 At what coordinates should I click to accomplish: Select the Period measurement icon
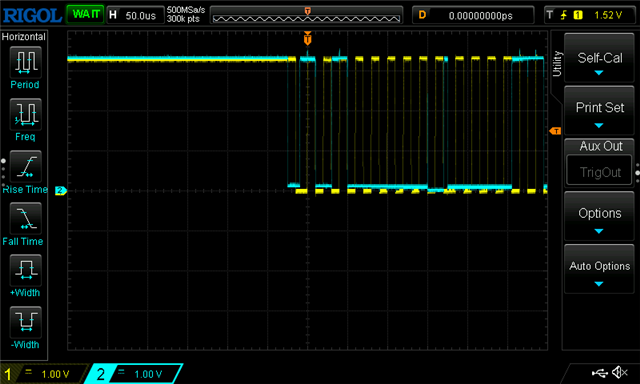pos(25,62)
